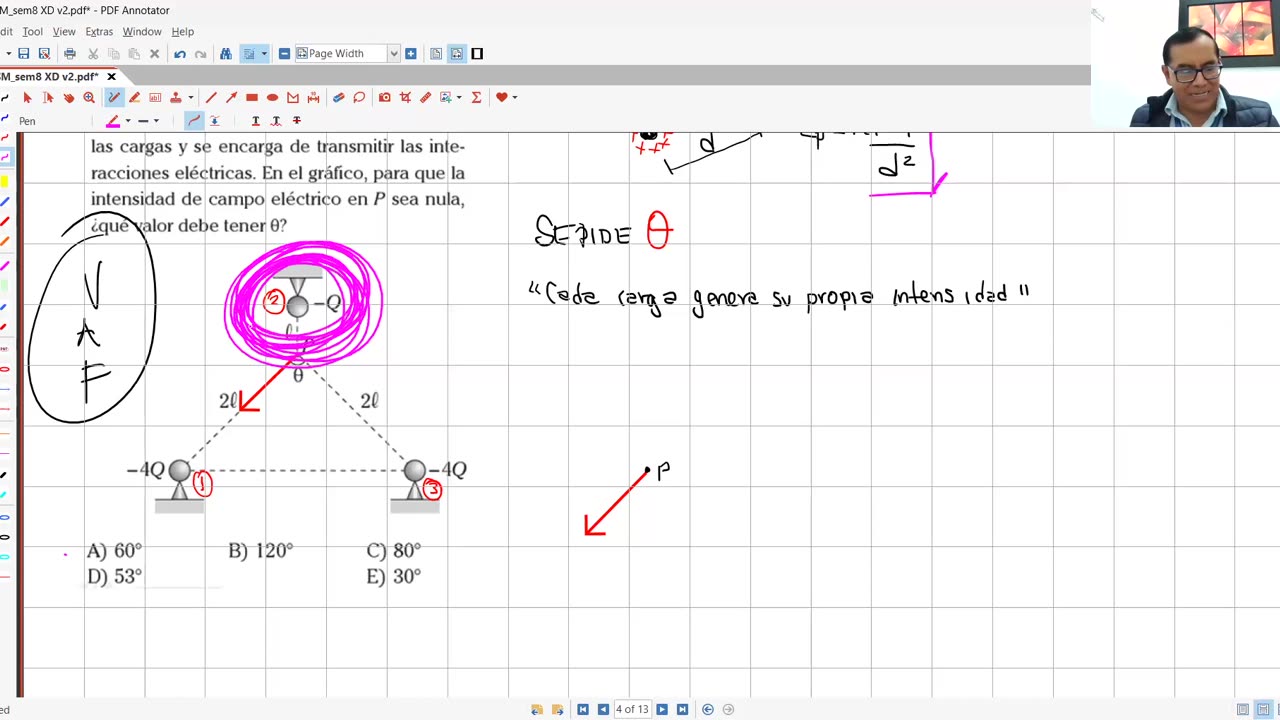This screenshot has width=1280, height=720.
Task: Open the line width dropdown arrow
Action: click(x=156, y=121)
